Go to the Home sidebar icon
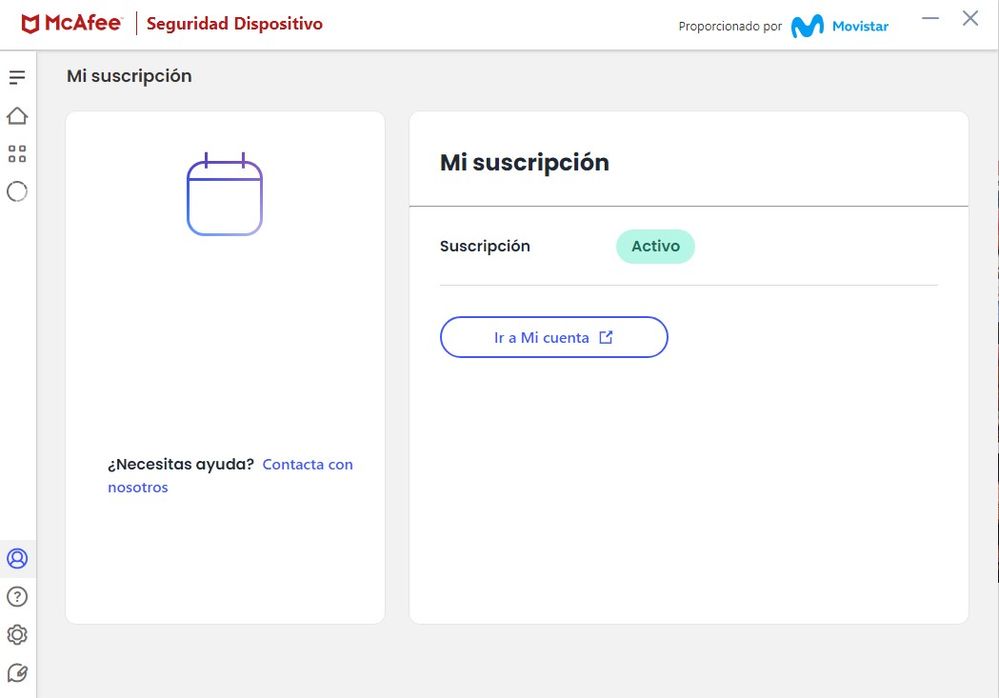Image resolution: width=999 pixels, height=698 pixels. click(x=17, y=116)
